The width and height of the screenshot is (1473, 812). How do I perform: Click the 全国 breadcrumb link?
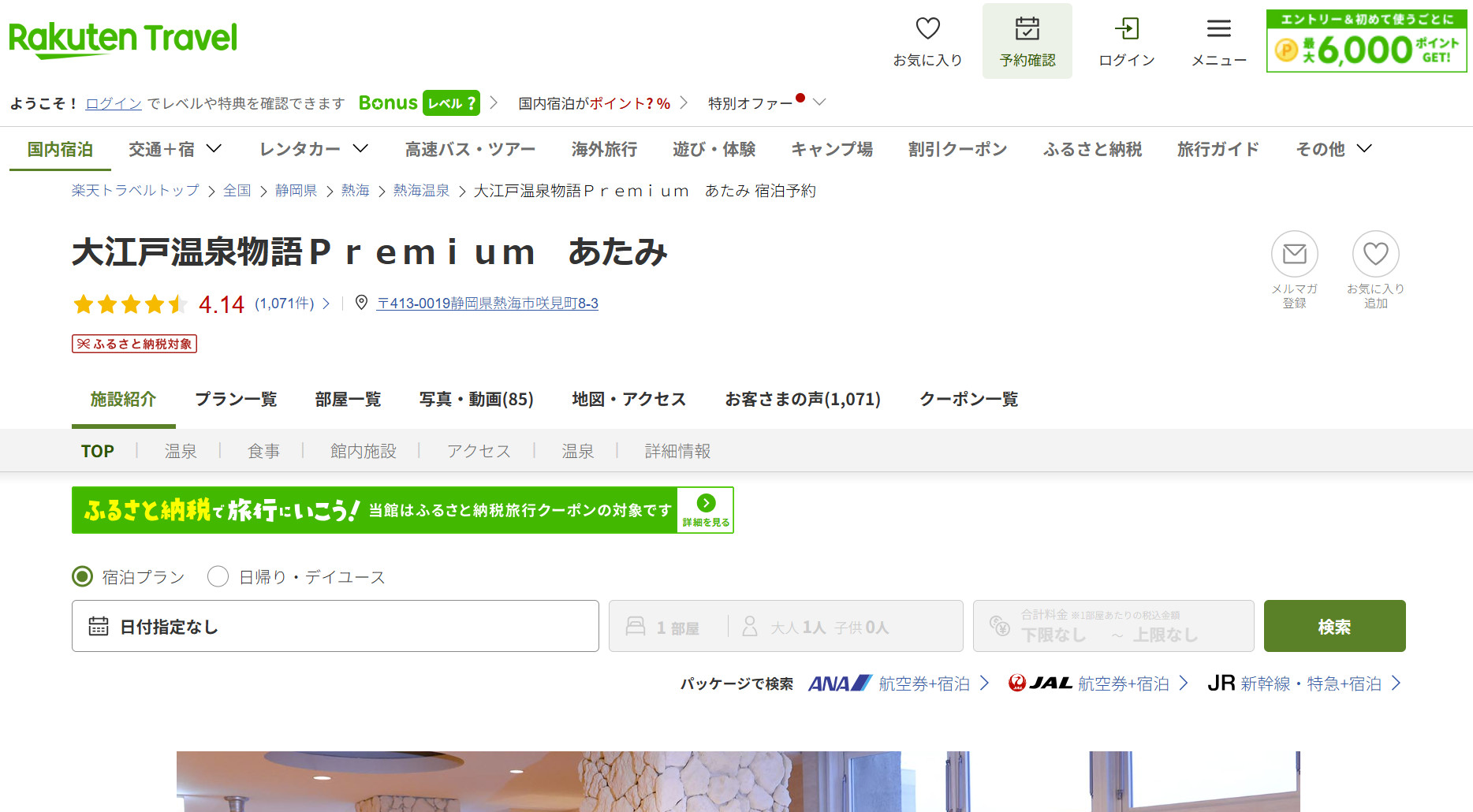pos(237,191)
